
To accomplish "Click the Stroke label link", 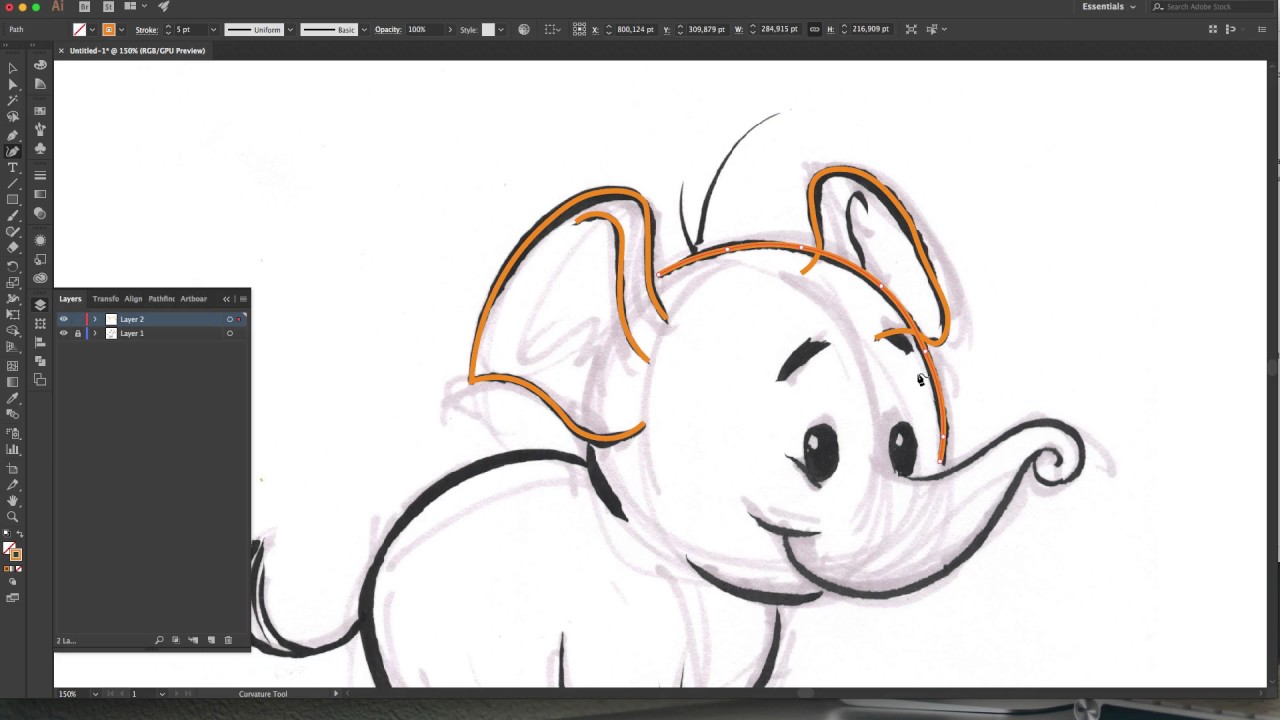I will point(146,29).
